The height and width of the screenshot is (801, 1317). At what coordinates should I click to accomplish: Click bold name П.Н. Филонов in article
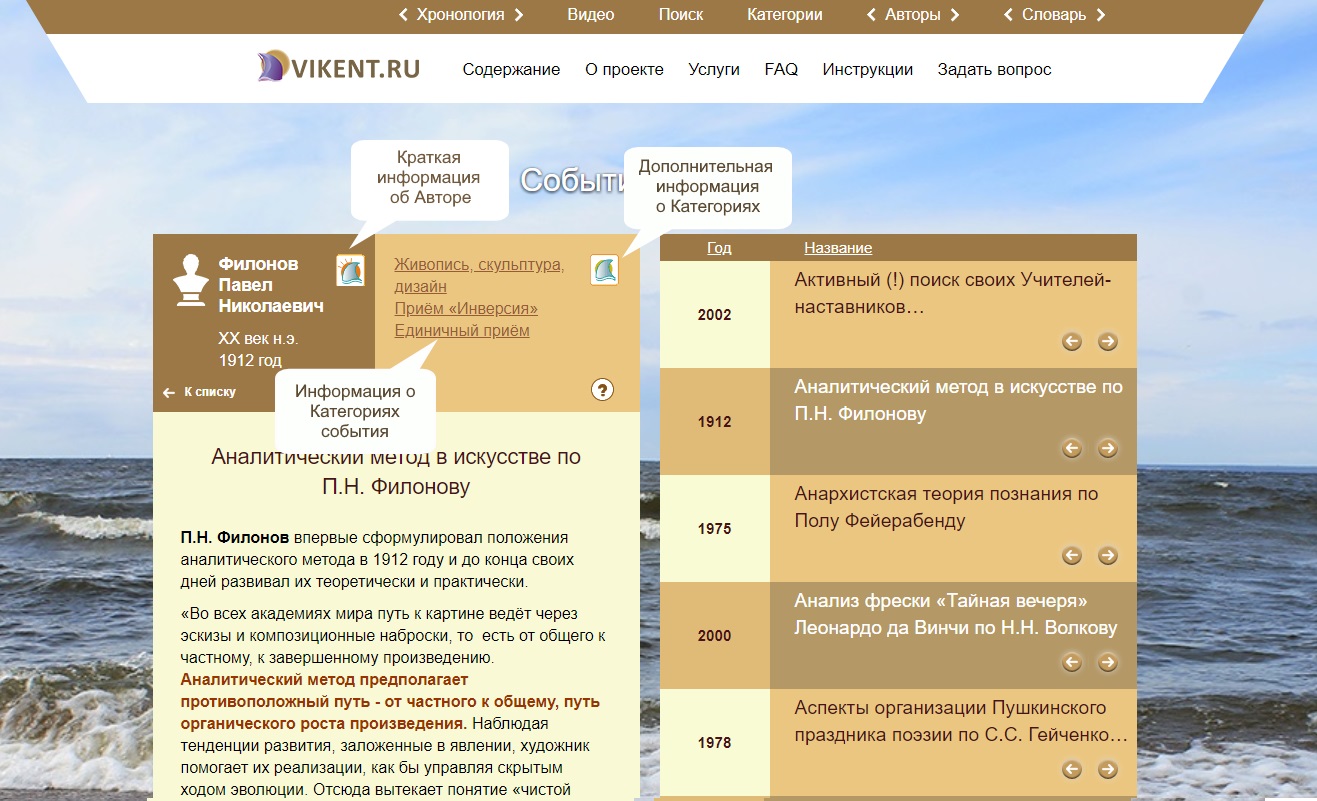235,538
